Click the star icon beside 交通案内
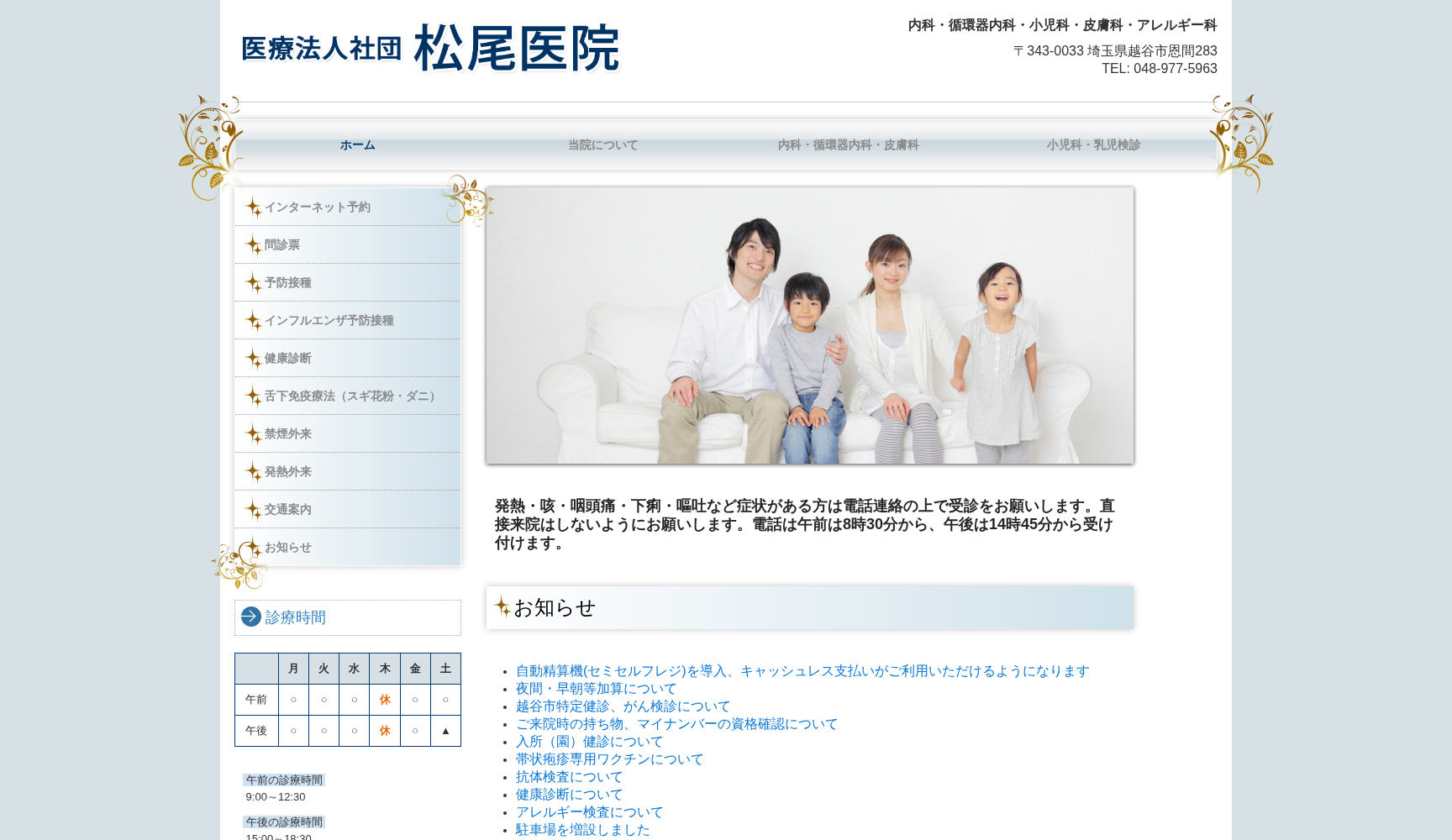Viewport: 1452px width, 840px height. (253, 510)
